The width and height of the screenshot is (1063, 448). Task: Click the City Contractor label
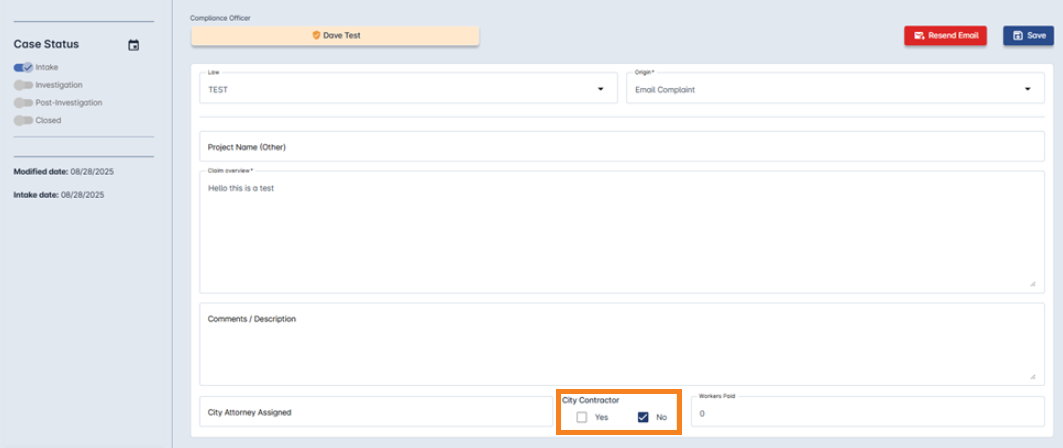pyautogui.click(x=590, y=401)
